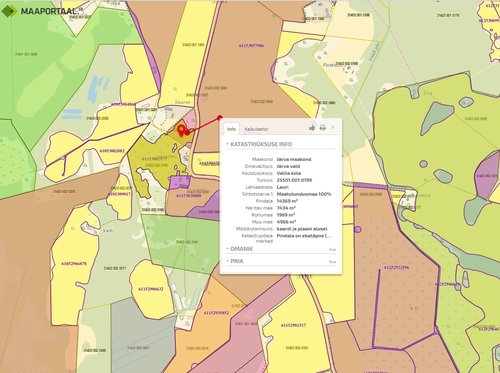Select parcel labeled 61052966878 on map
The image size is (500, 373).
[74, 263]
